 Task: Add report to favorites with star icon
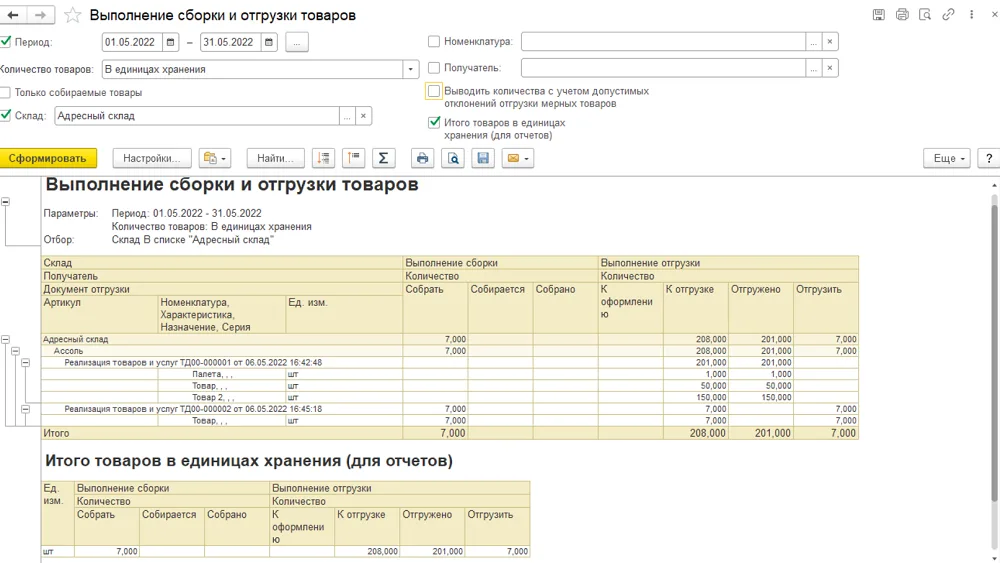click(x=73, y=15)
